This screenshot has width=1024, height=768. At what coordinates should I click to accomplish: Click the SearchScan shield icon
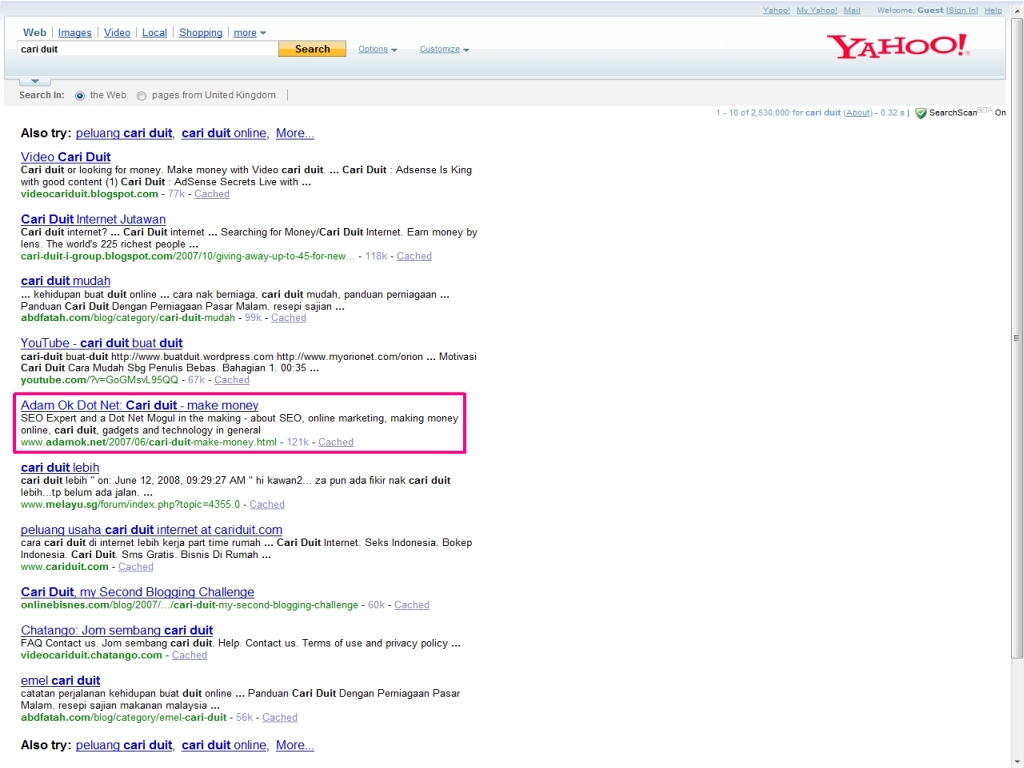pyautogui.click(x=920, y=113)
